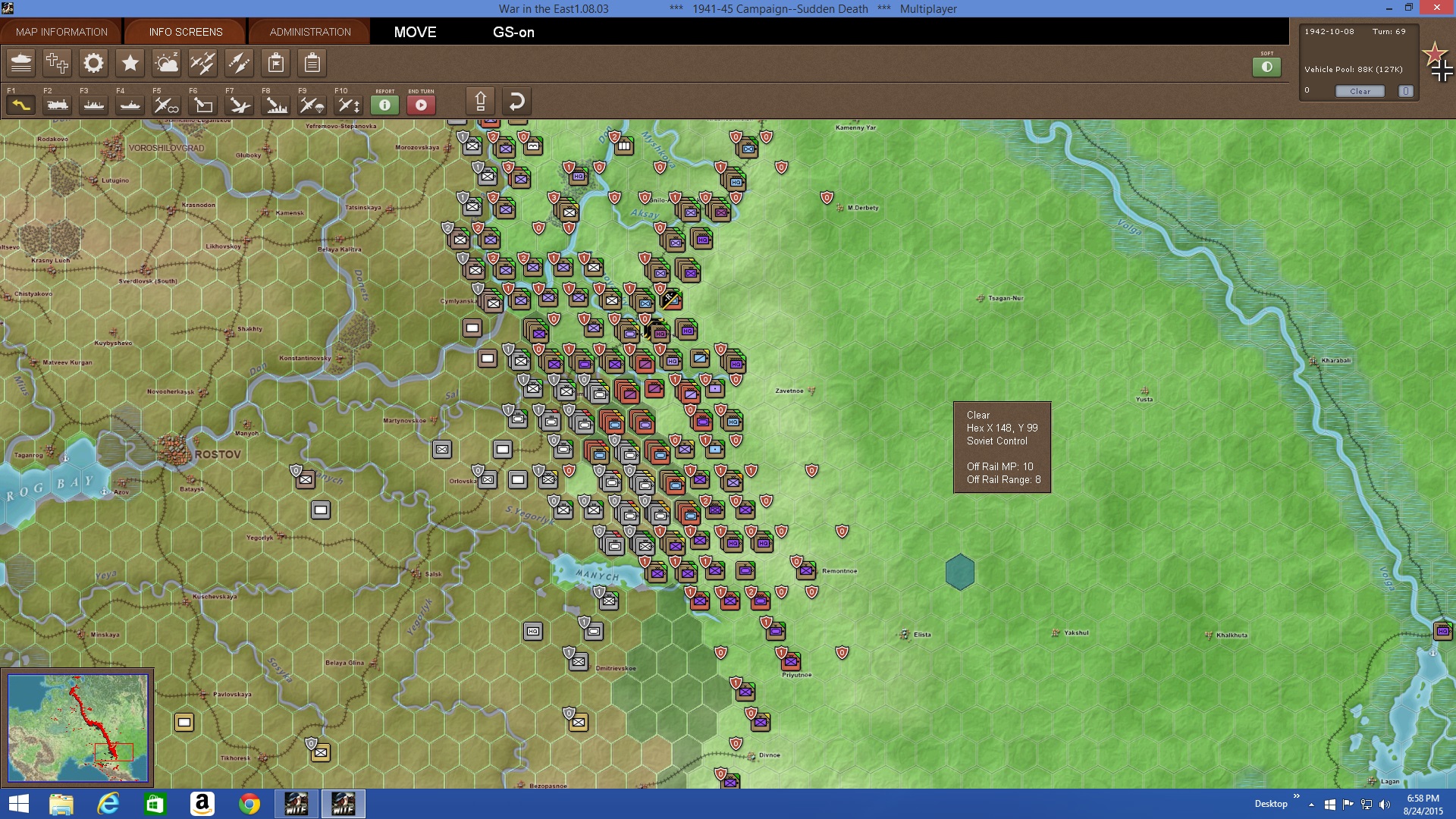The image size is (1456, 819).
Task: Select F5 air recon plane mode
Action: [167, 105]
